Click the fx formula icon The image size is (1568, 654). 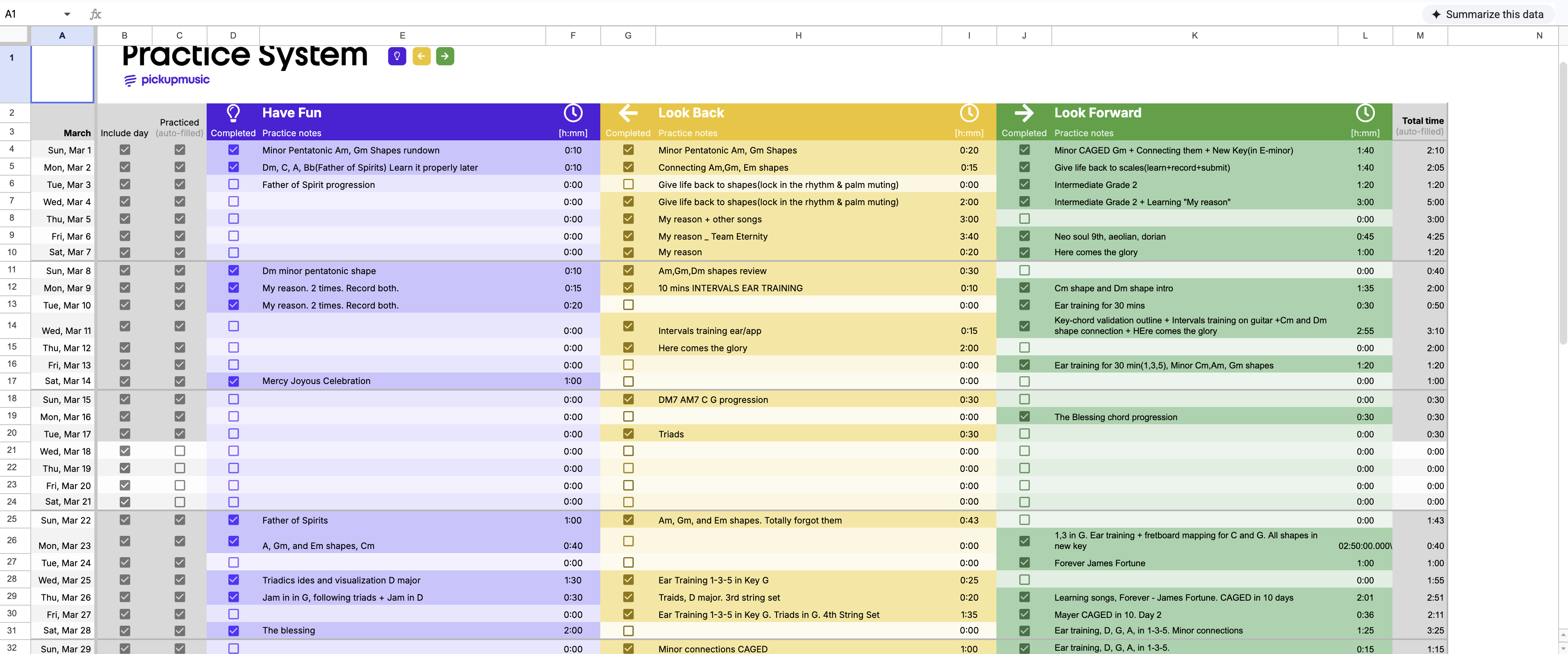tap(96, 14)
